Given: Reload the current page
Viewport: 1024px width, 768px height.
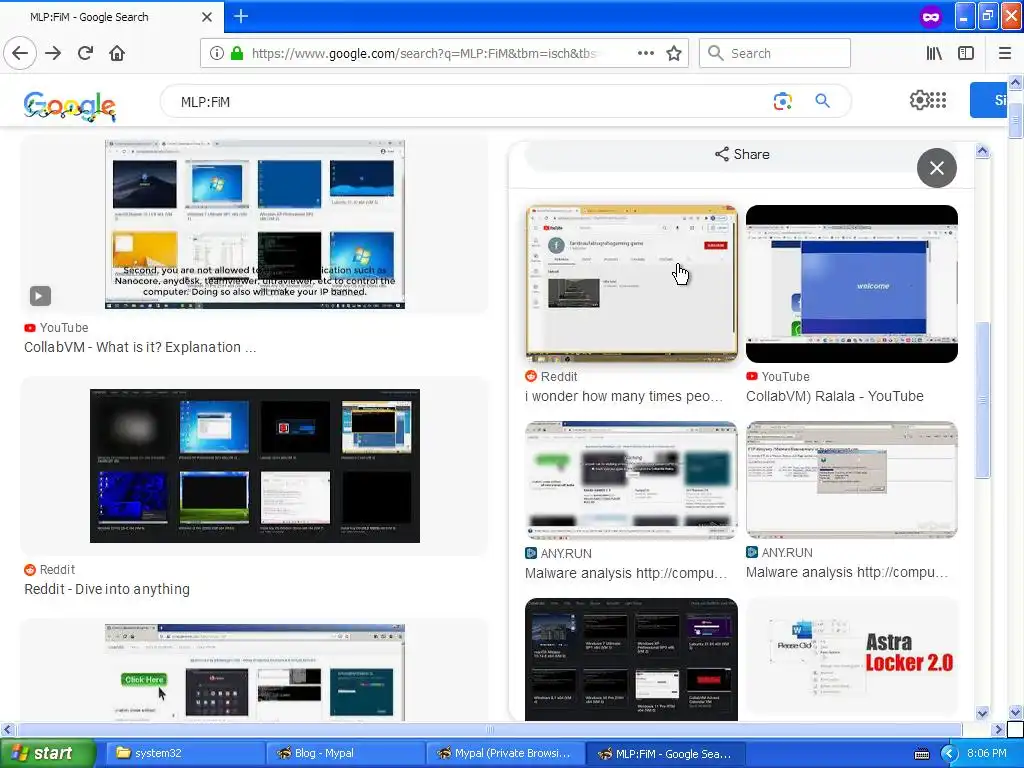Looking at the screenshot, I should tap(85, 53).
